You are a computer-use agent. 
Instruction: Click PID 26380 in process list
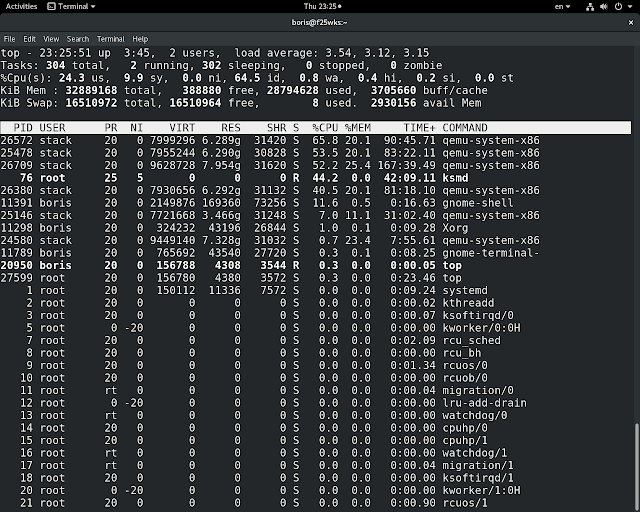pyautogui.click(x=16, y=191)
